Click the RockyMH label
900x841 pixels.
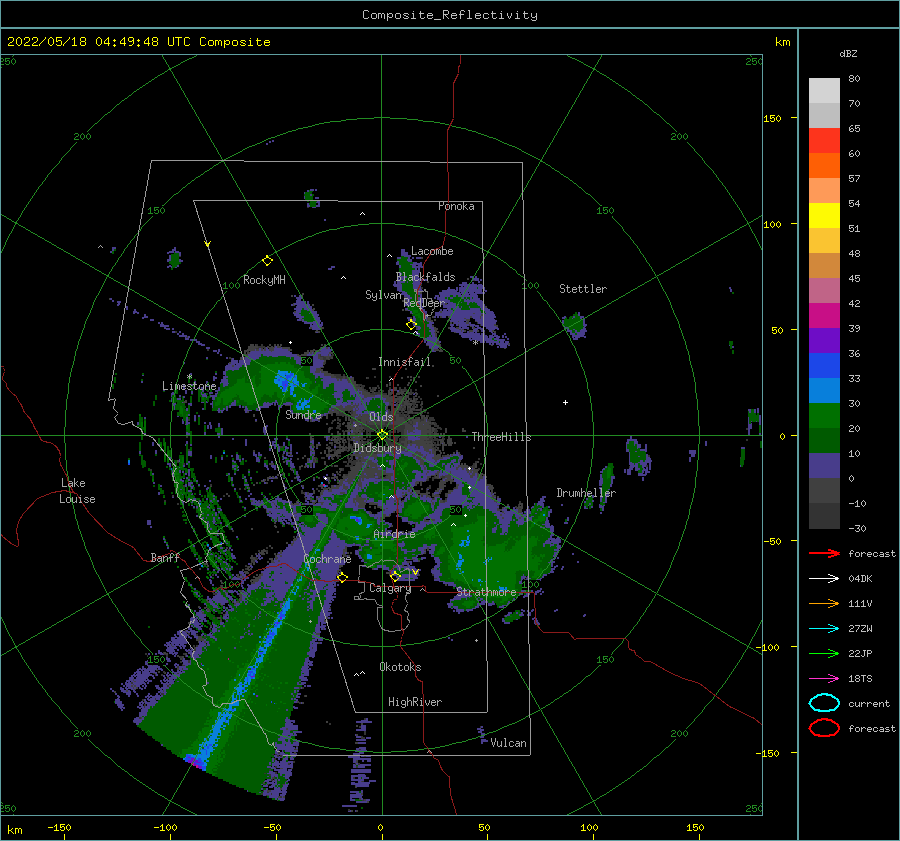point(264,280)
